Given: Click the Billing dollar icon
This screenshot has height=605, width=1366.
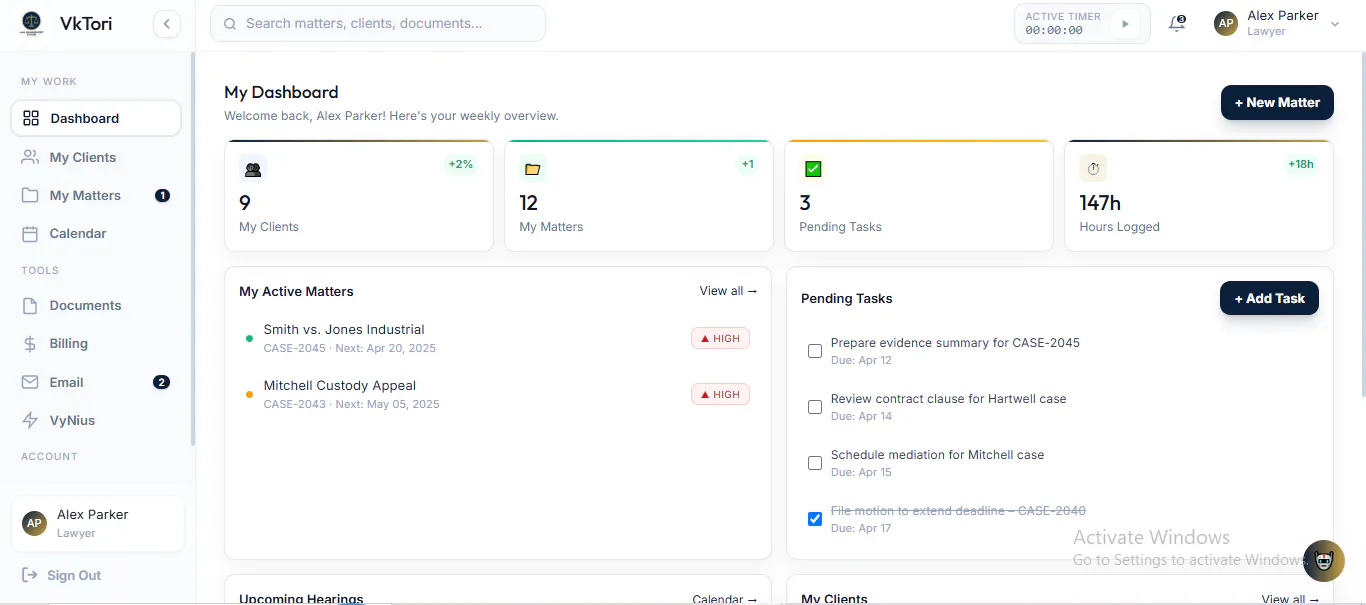Looking at the screenshot, I should (31, 343).
